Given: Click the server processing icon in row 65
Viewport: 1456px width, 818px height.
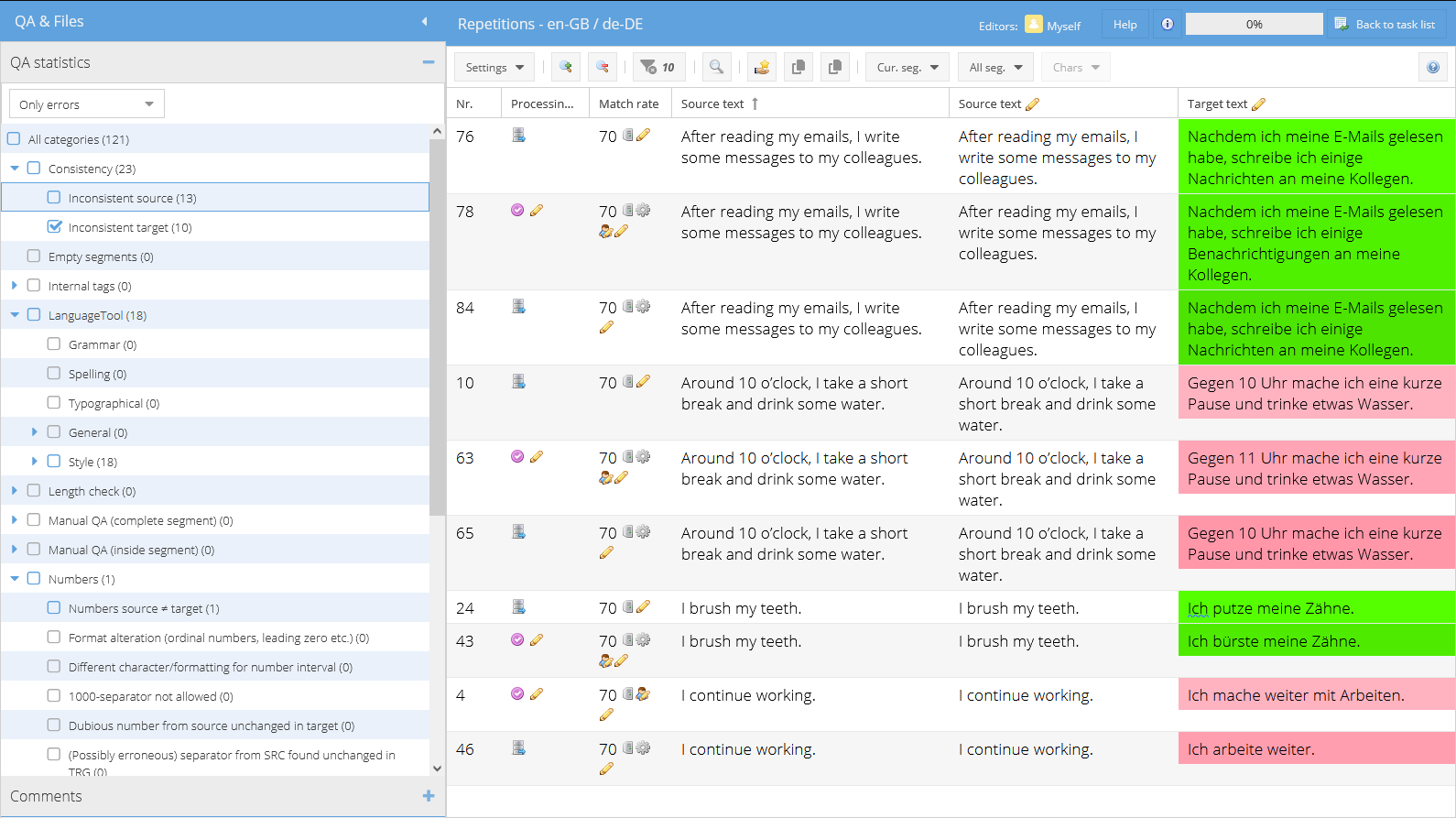Looking at the screenshot, I should 518,531.
